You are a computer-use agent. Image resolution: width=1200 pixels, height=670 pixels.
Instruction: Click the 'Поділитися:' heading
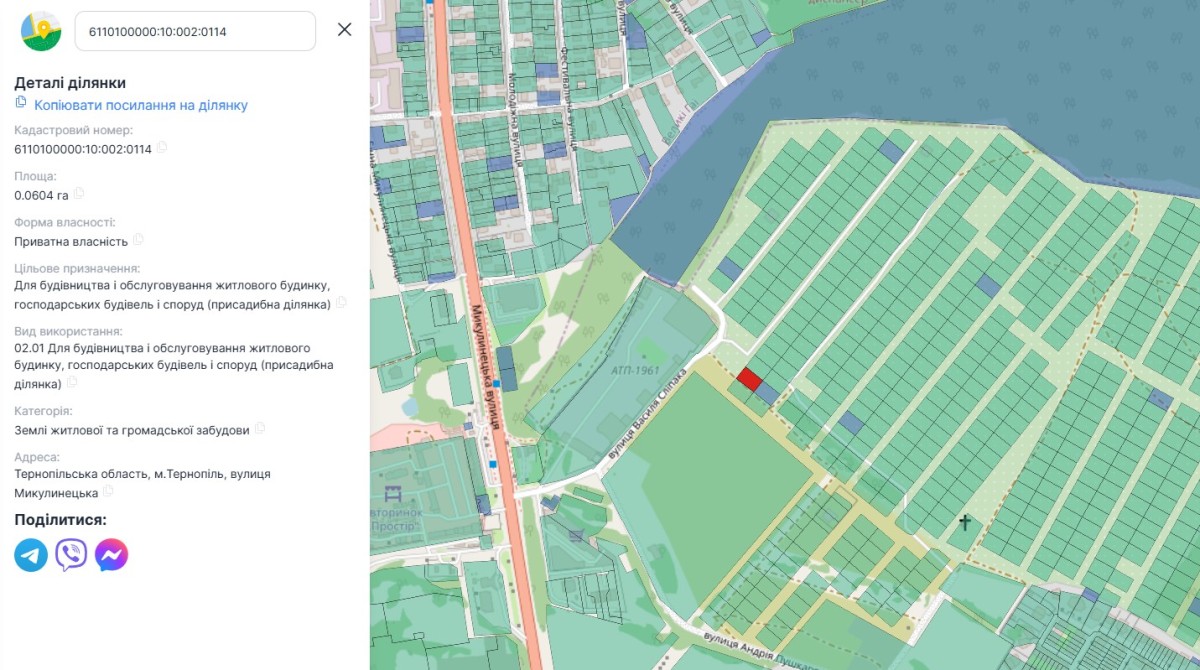(x=60, y=519)
